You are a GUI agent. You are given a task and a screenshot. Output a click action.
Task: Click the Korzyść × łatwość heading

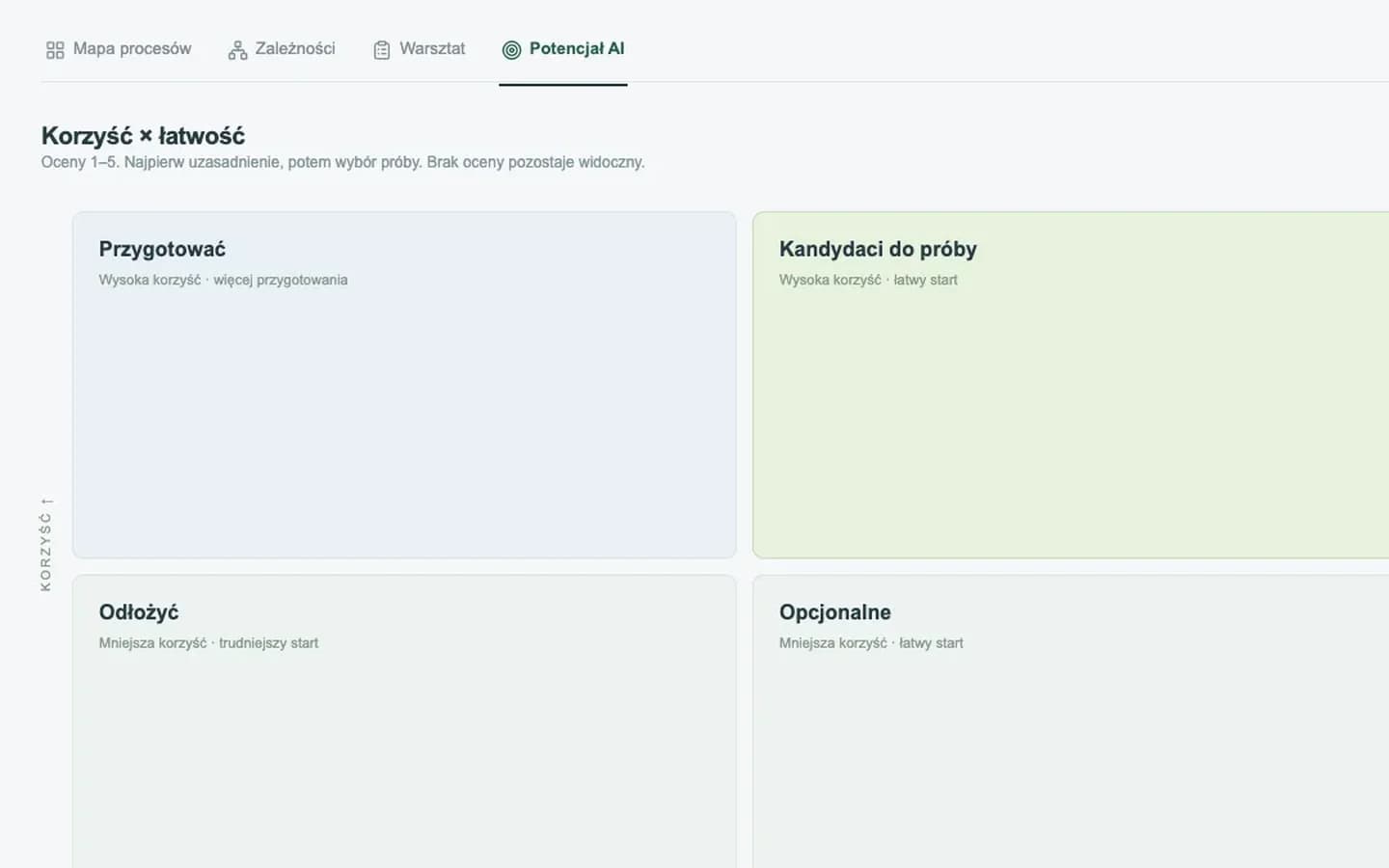pos(143,136)
